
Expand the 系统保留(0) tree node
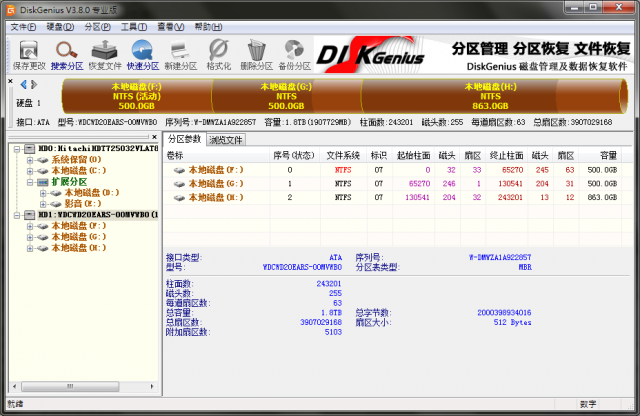[30, 160]
